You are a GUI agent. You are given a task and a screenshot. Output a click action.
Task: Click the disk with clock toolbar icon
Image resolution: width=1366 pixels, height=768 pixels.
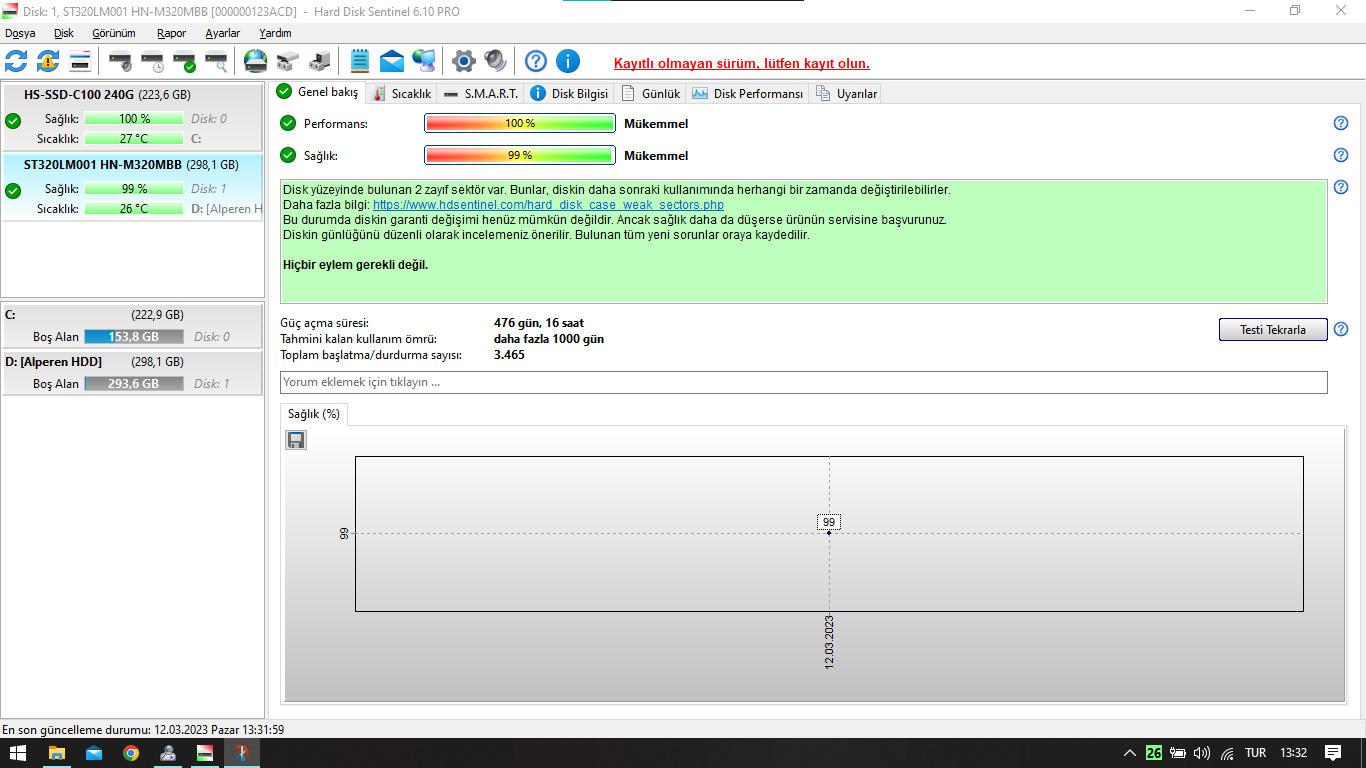[x=152, y=61]
